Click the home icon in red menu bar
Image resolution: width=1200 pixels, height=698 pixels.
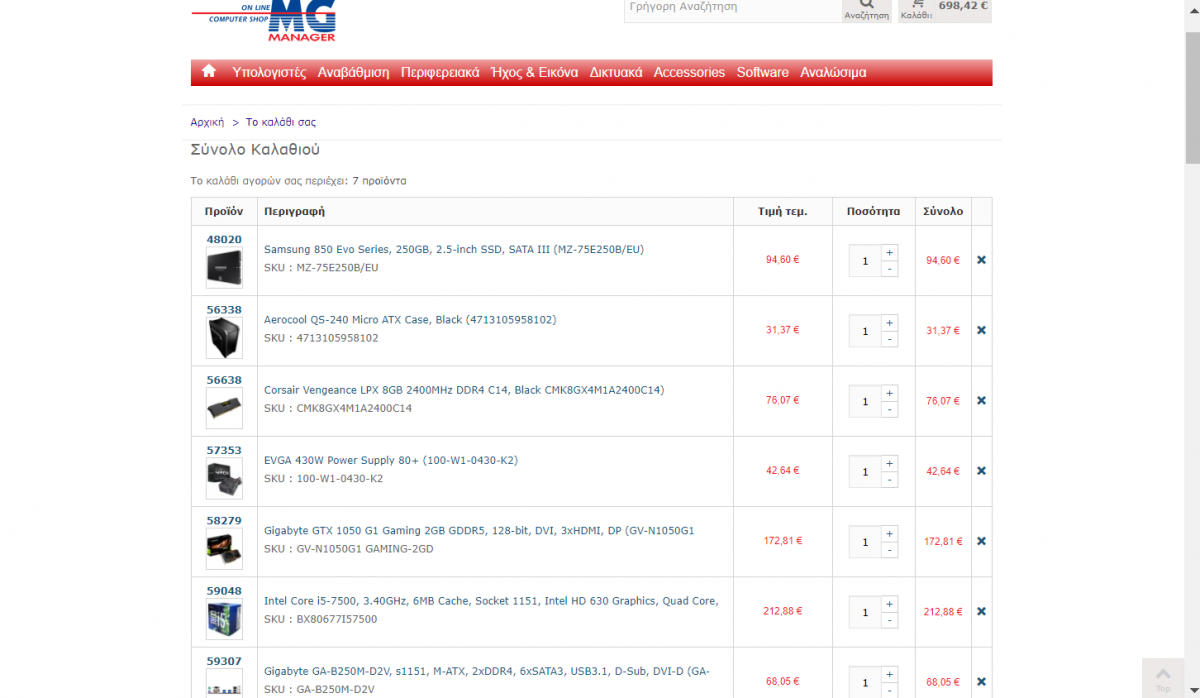208,71
